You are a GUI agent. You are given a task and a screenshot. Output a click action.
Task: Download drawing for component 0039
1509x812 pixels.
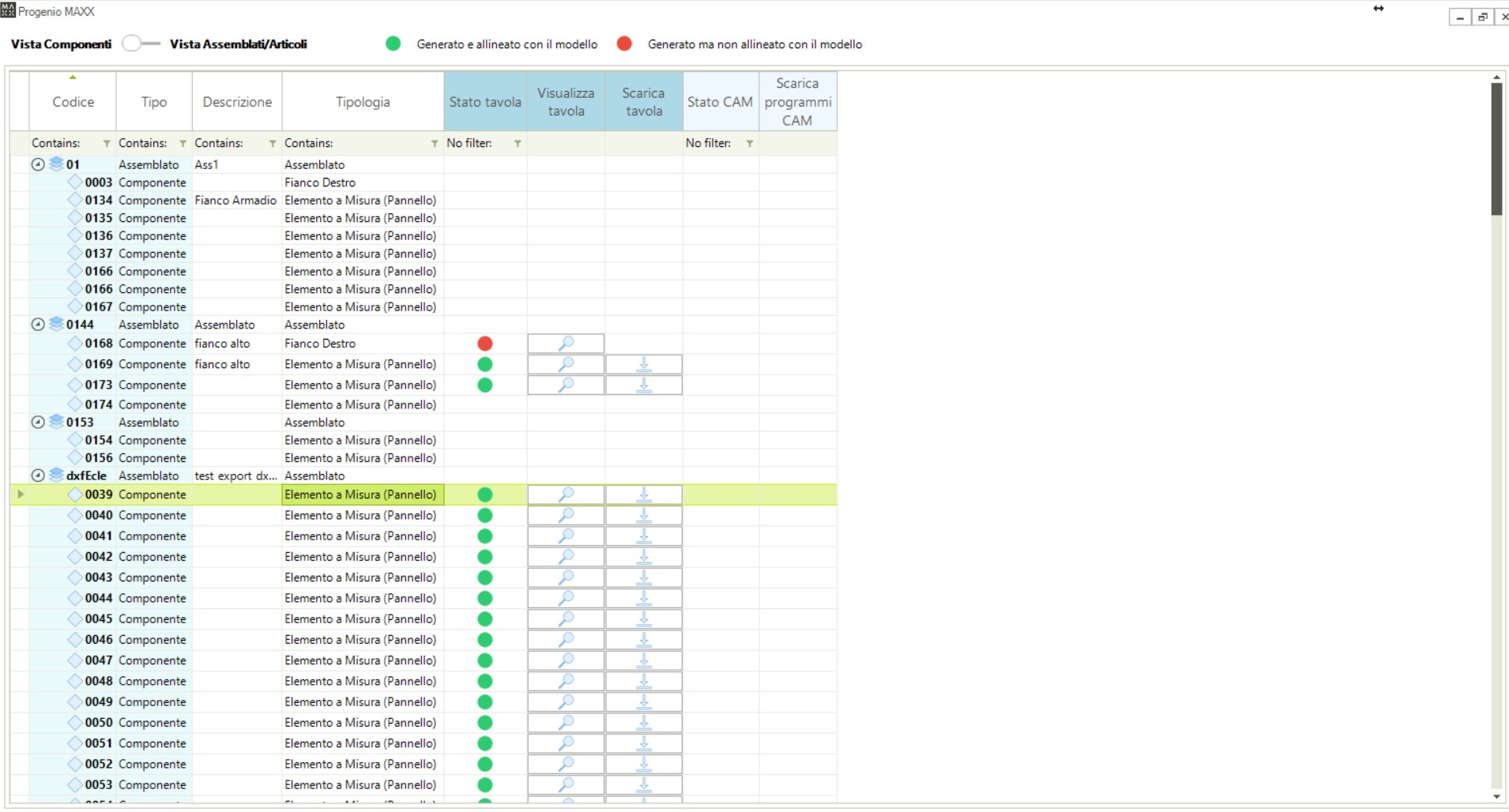[x=644, y=494]
